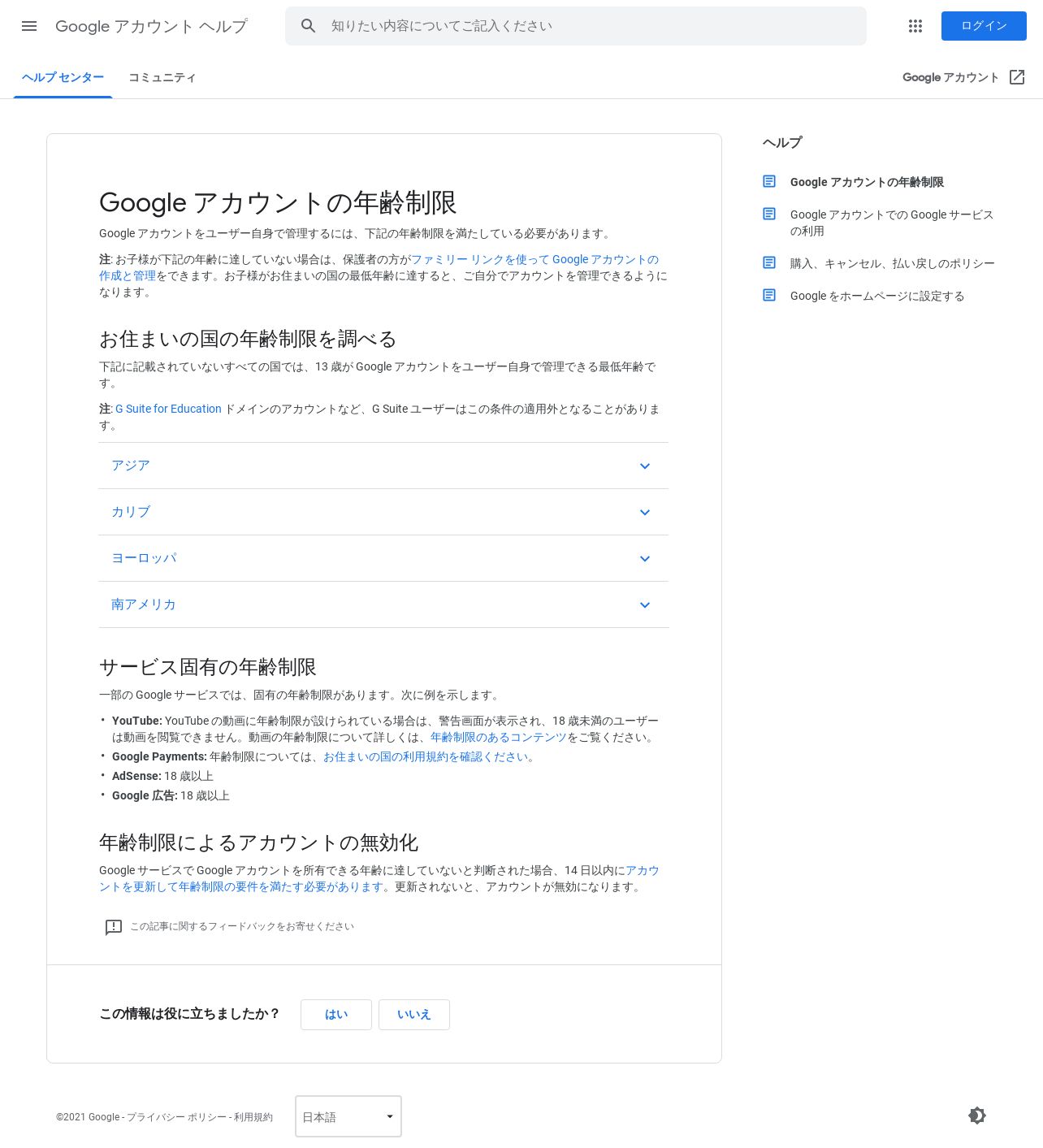Click いいえ not helpful button
The height and width of the screenshot is (1148, 1043).
(414, 1015)
